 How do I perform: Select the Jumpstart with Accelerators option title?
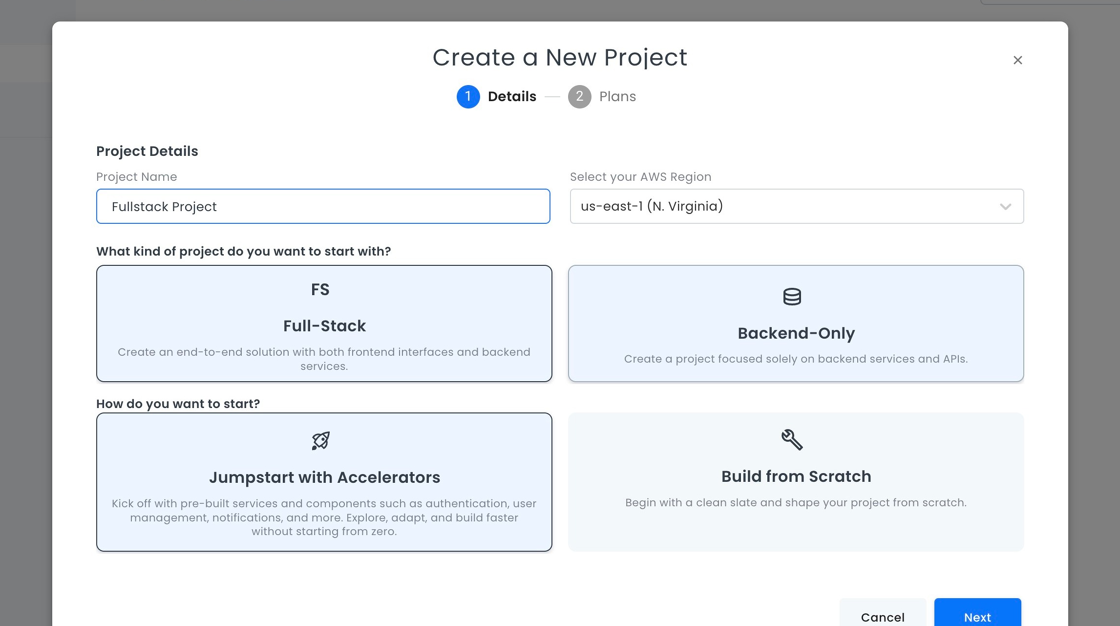pos(324,478)
